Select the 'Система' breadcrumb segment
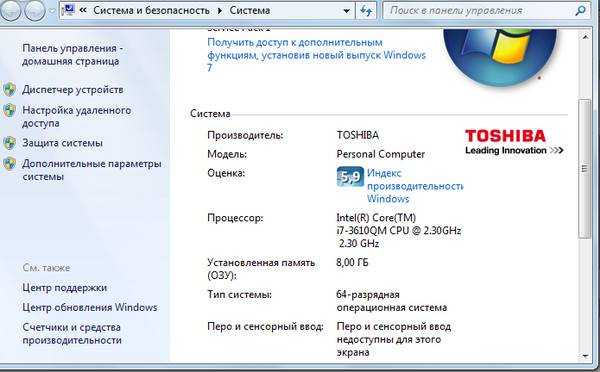The height and width of the screenshot is (372, 600). (249, 10)
